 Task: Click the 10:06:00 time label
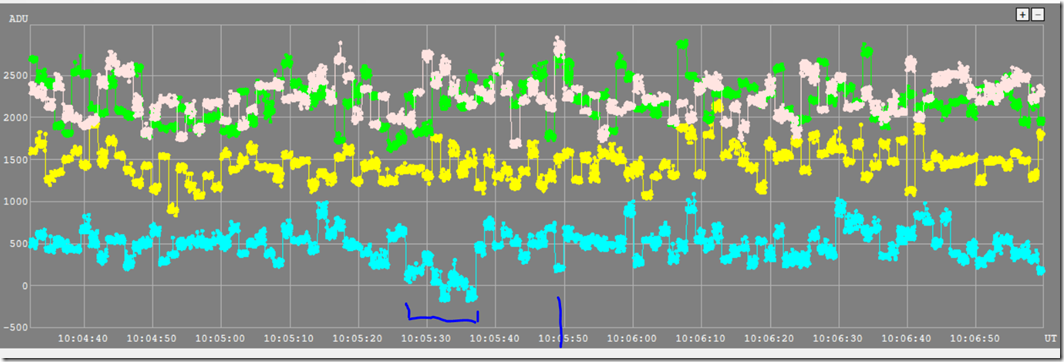pos(633,338)
